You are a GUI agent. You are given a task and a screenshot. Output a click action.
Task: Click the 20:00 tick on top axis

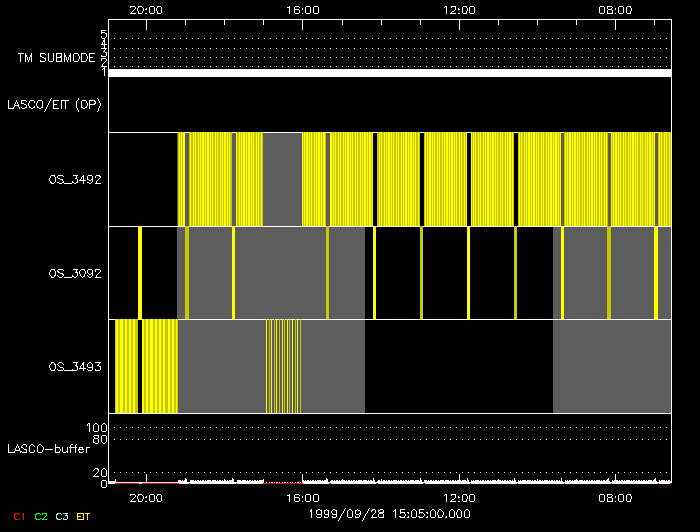pos(147,9)
